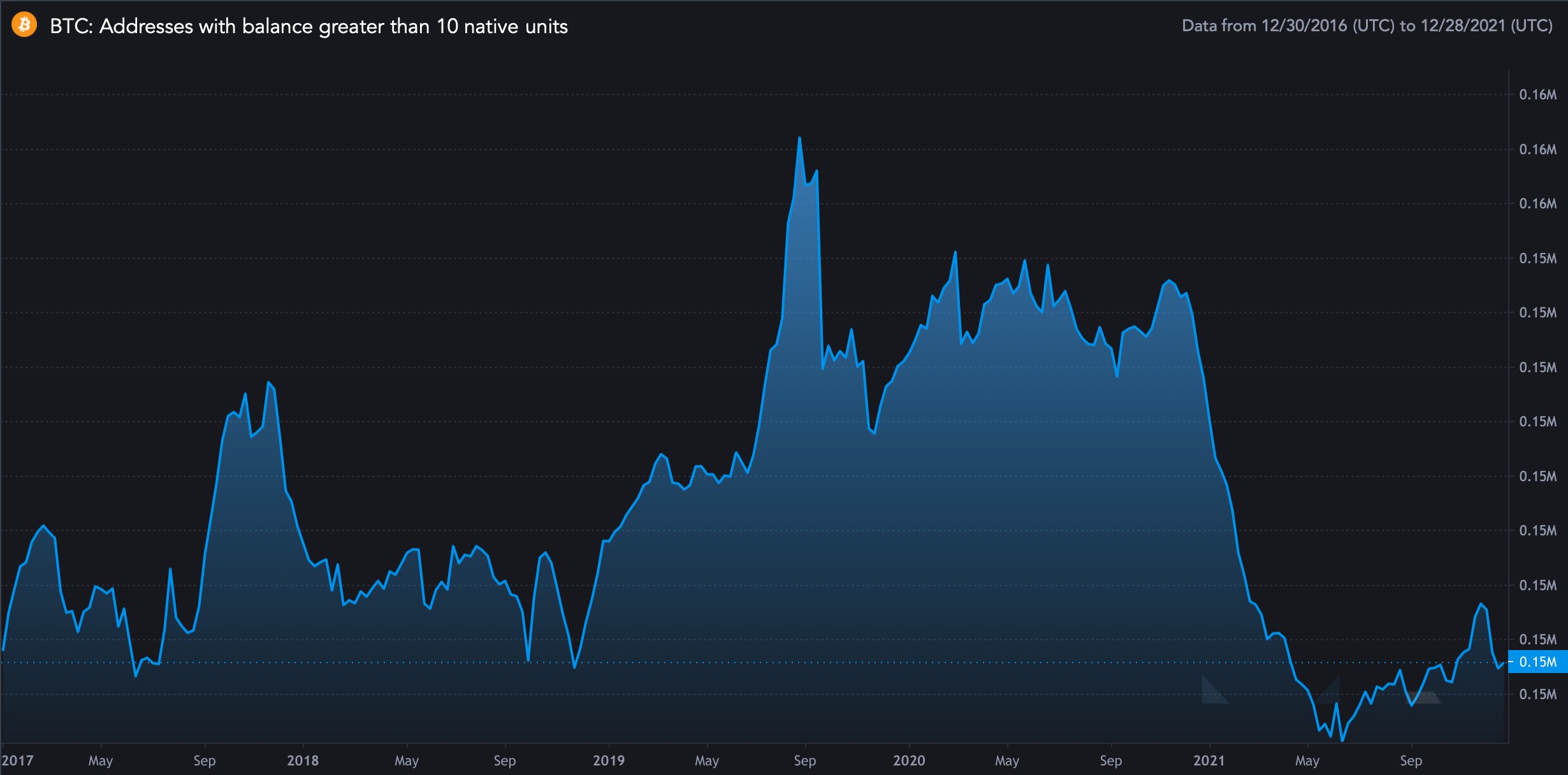Viewport: 1568px width, 775px height.
Task: Click the left starting point of the line
Action: pos(4,649)
